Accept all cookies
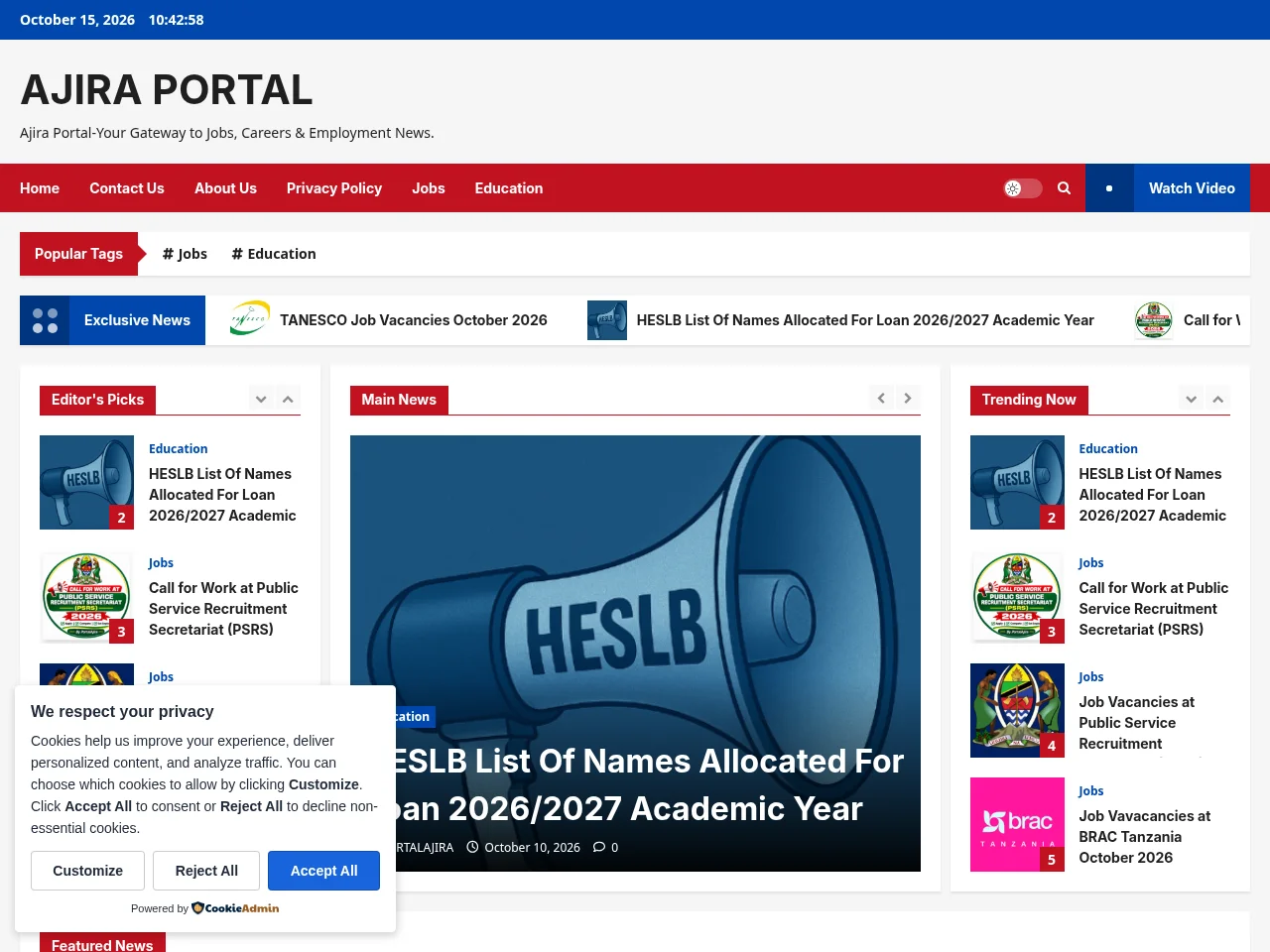The width and height of the screenshot is (1270, 952). (x=323, y=871)
